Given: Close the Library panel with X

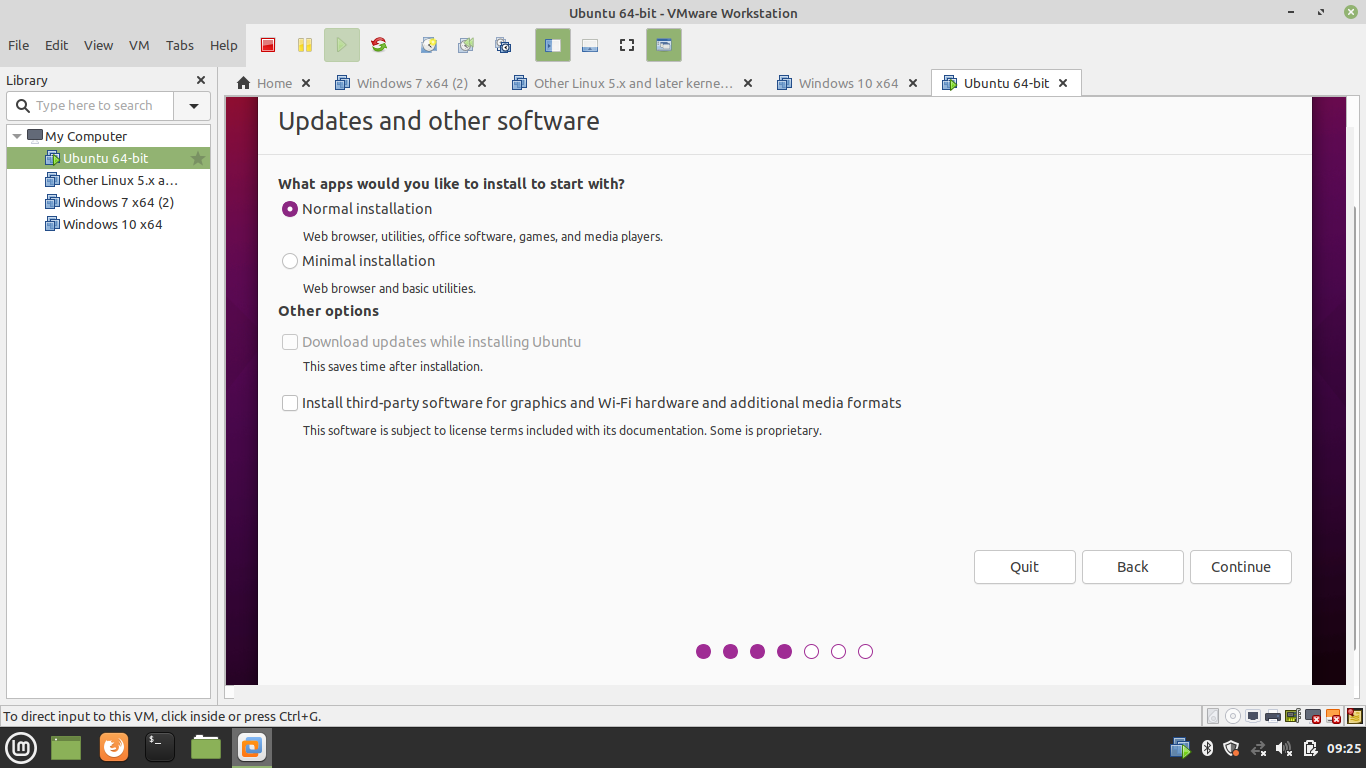Looking at the screenshot, I should click(x=201, y=80).
